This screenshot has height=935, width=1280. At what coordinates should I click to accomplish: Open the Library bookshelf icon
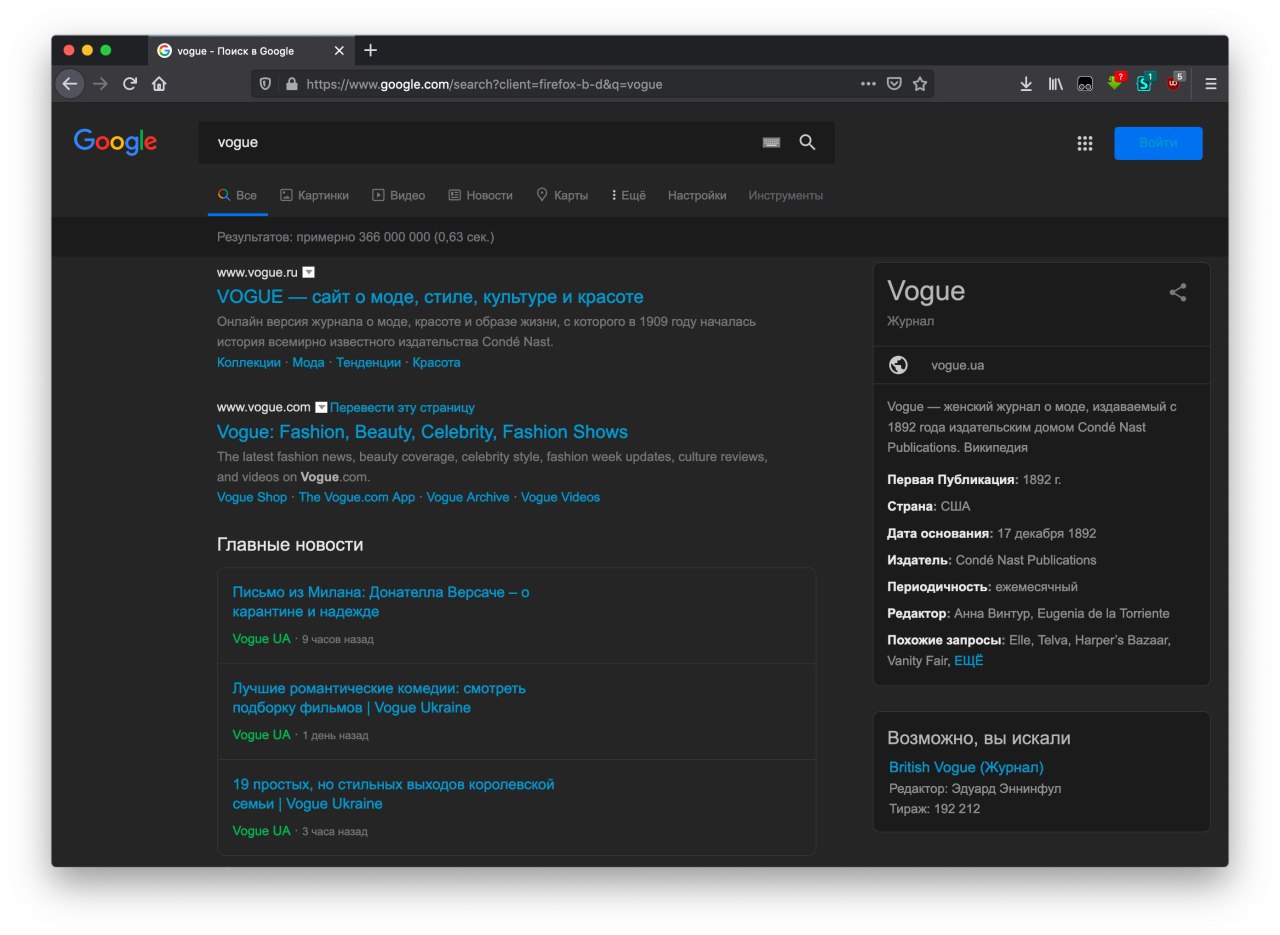tap(1055, 84)
